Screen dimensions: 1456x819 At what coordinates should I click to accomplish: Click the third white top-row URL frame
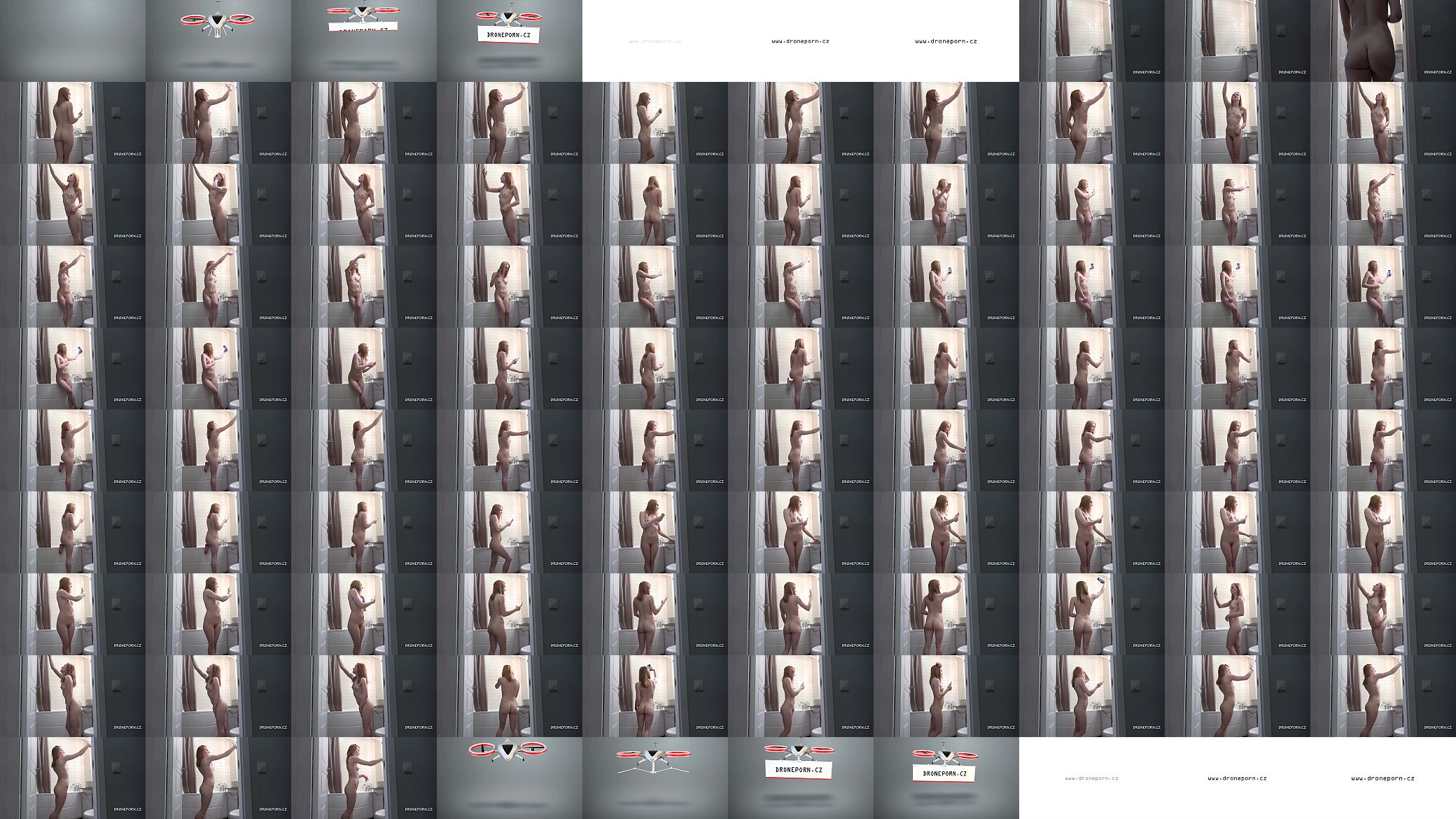[946, 41]
